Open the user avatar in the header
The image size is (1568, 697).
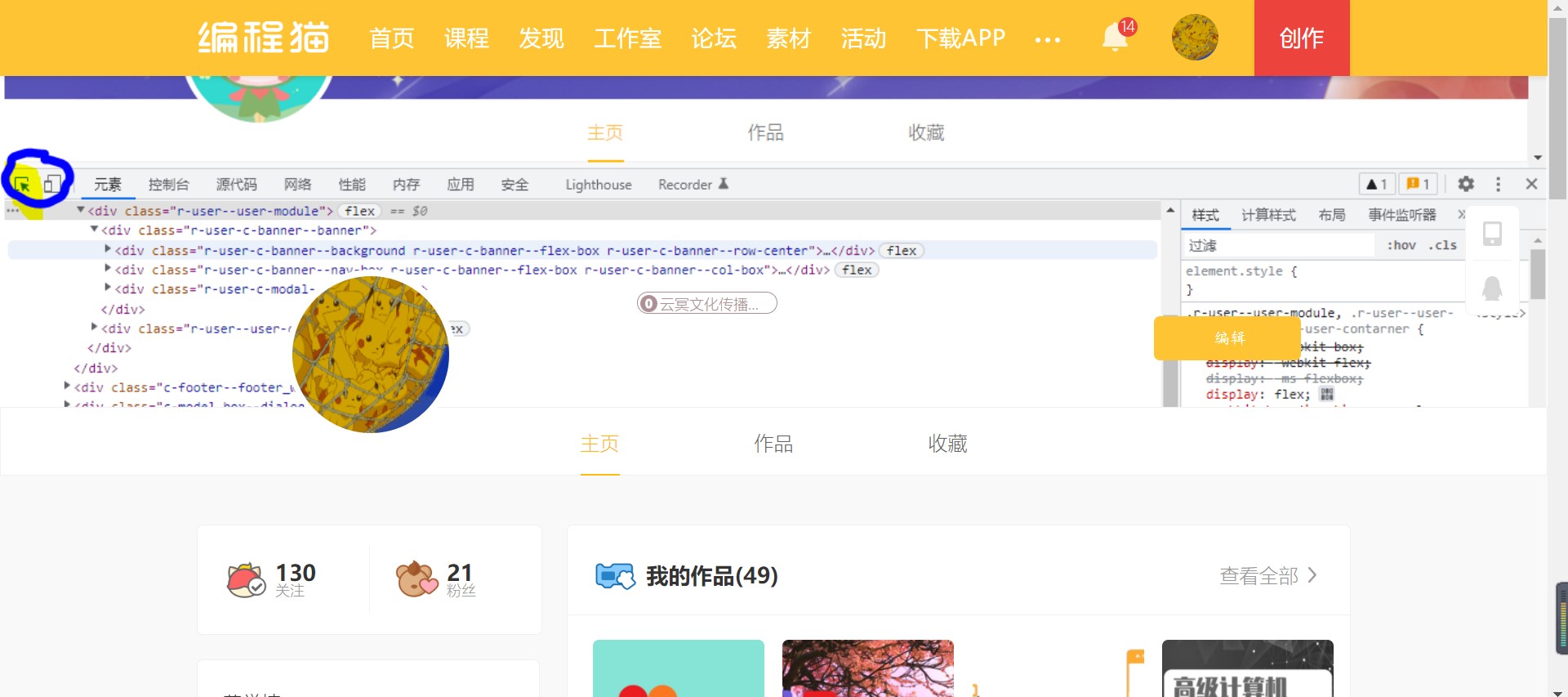1195,38
